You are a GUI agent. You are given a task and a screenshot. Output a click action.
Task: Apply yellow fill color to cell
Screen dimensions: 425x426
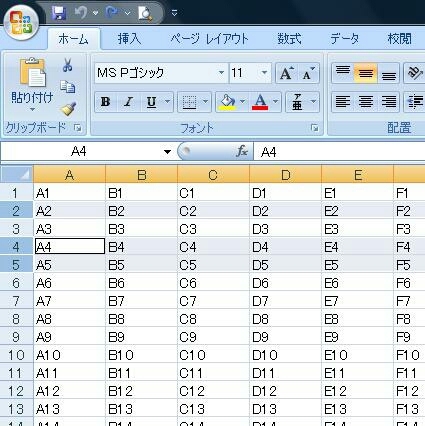227,102
